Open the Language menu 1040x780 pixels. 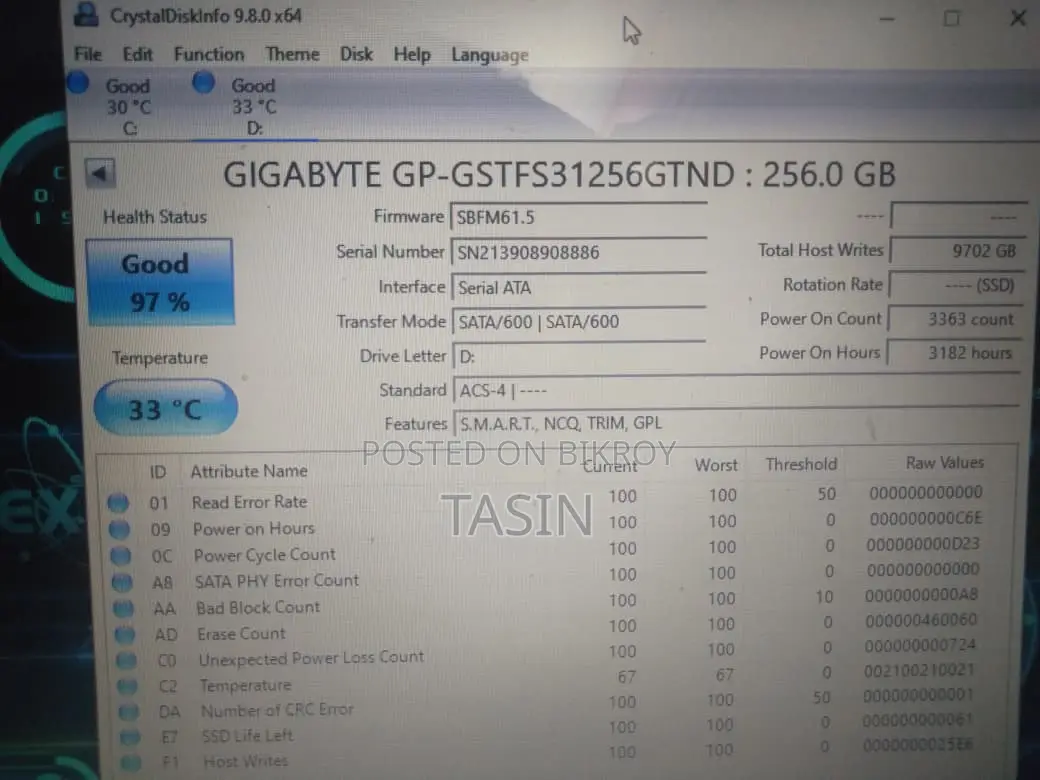point(489,55)
